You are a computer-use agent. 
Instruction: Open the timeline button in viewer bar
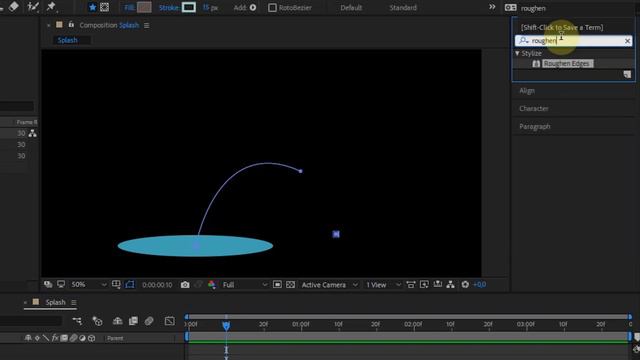tap(438, 284)
